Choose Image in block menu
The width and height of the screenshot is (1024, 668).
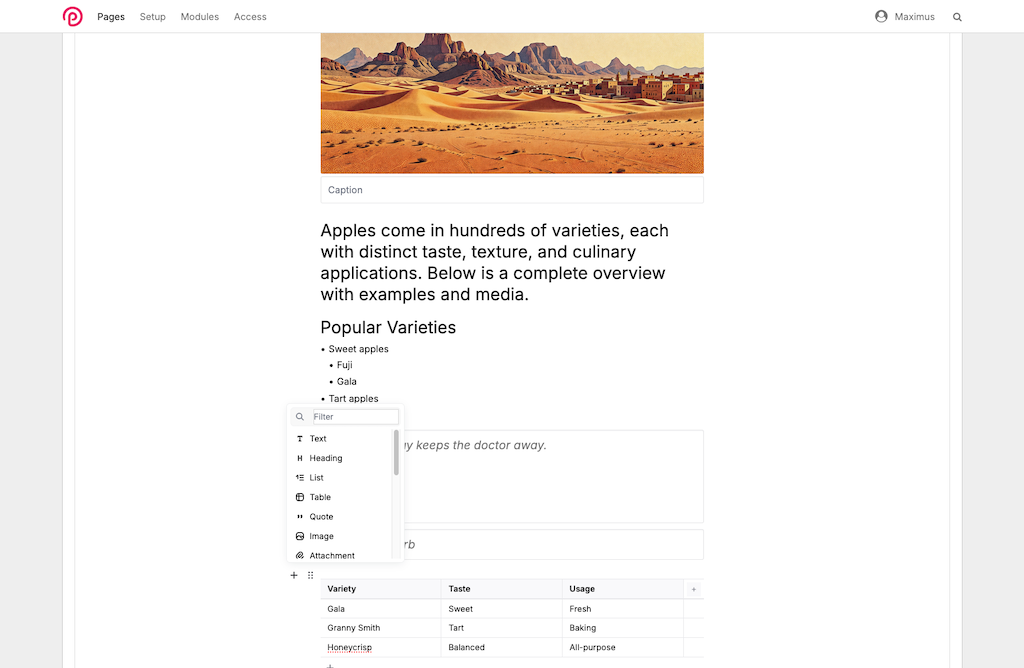341,536
